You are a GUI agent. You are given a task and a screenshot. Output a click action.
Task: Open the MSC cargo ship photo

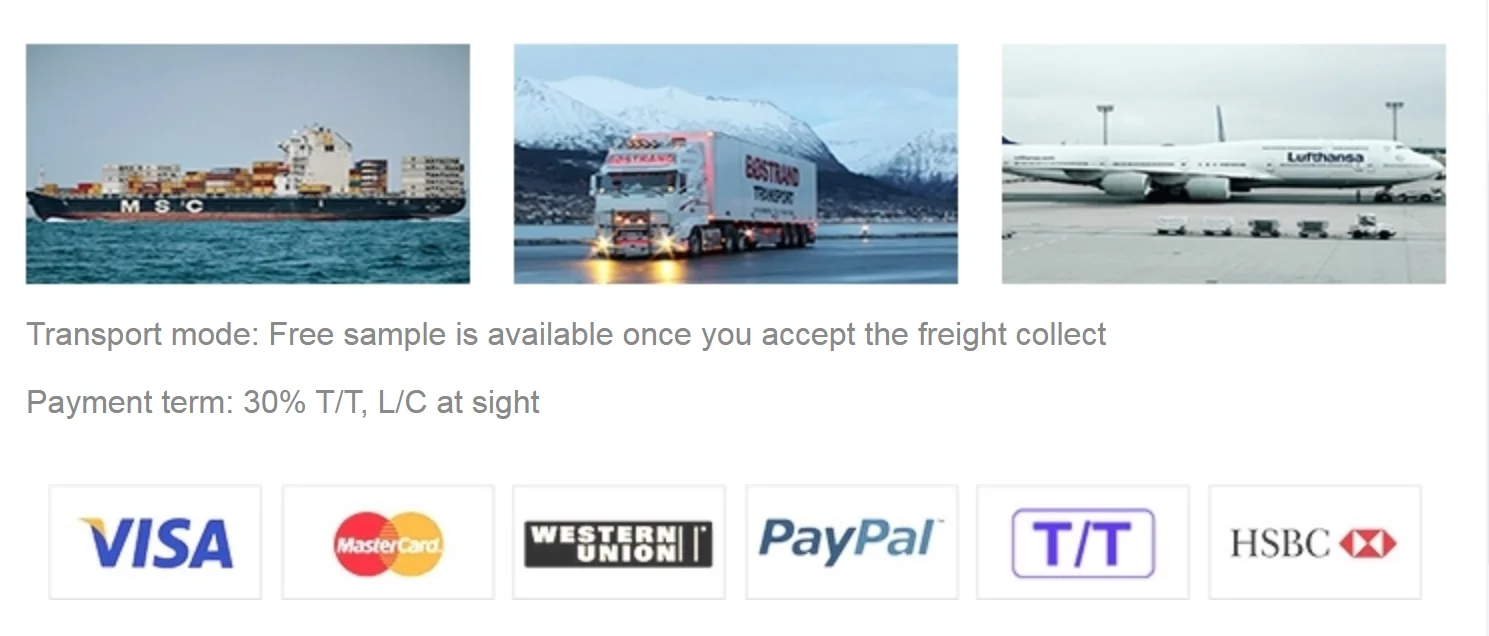click(x=248, y=164)
